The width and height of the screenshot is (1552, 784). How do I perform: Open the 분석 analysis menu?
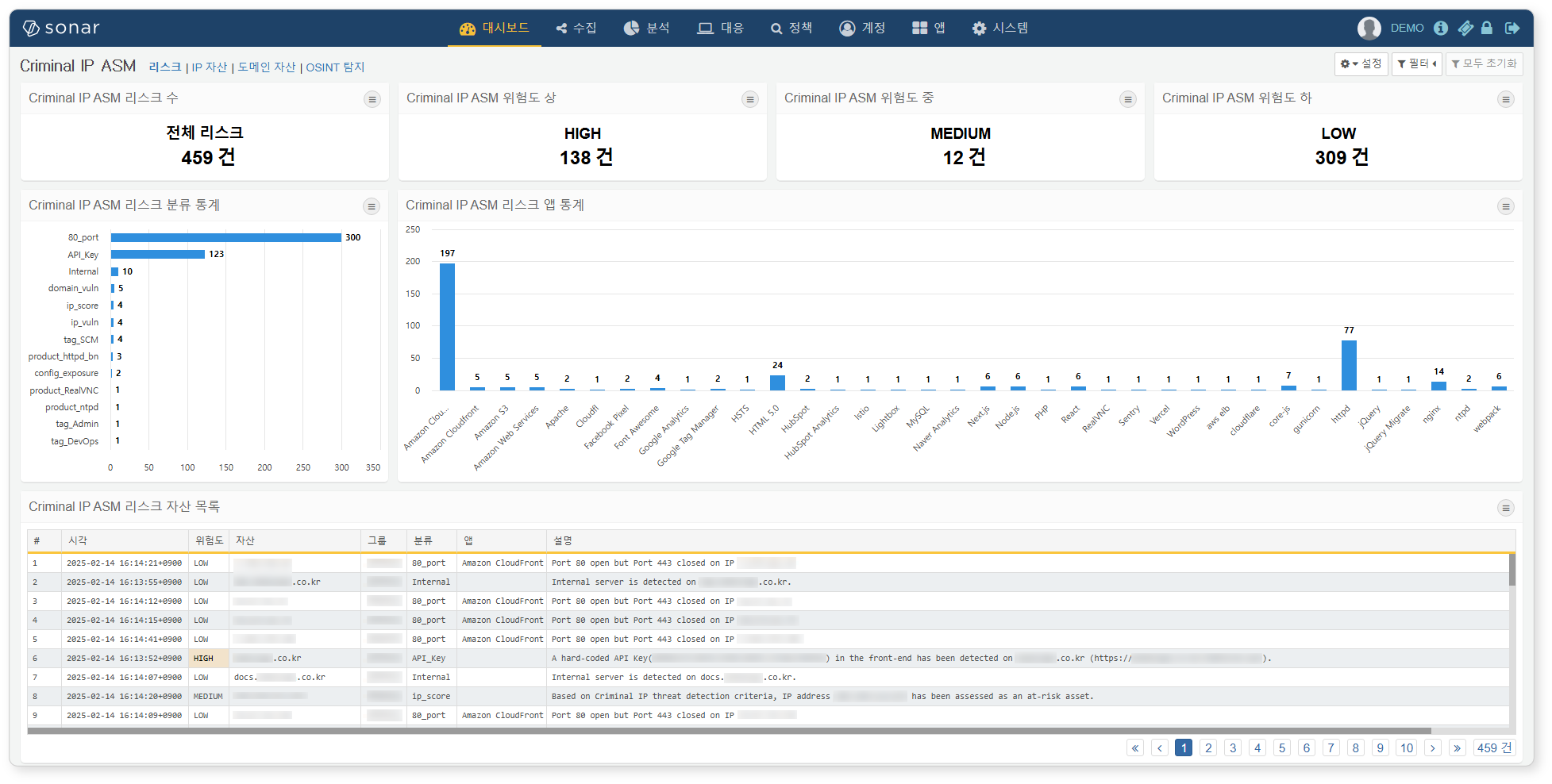tap(646, 28)
